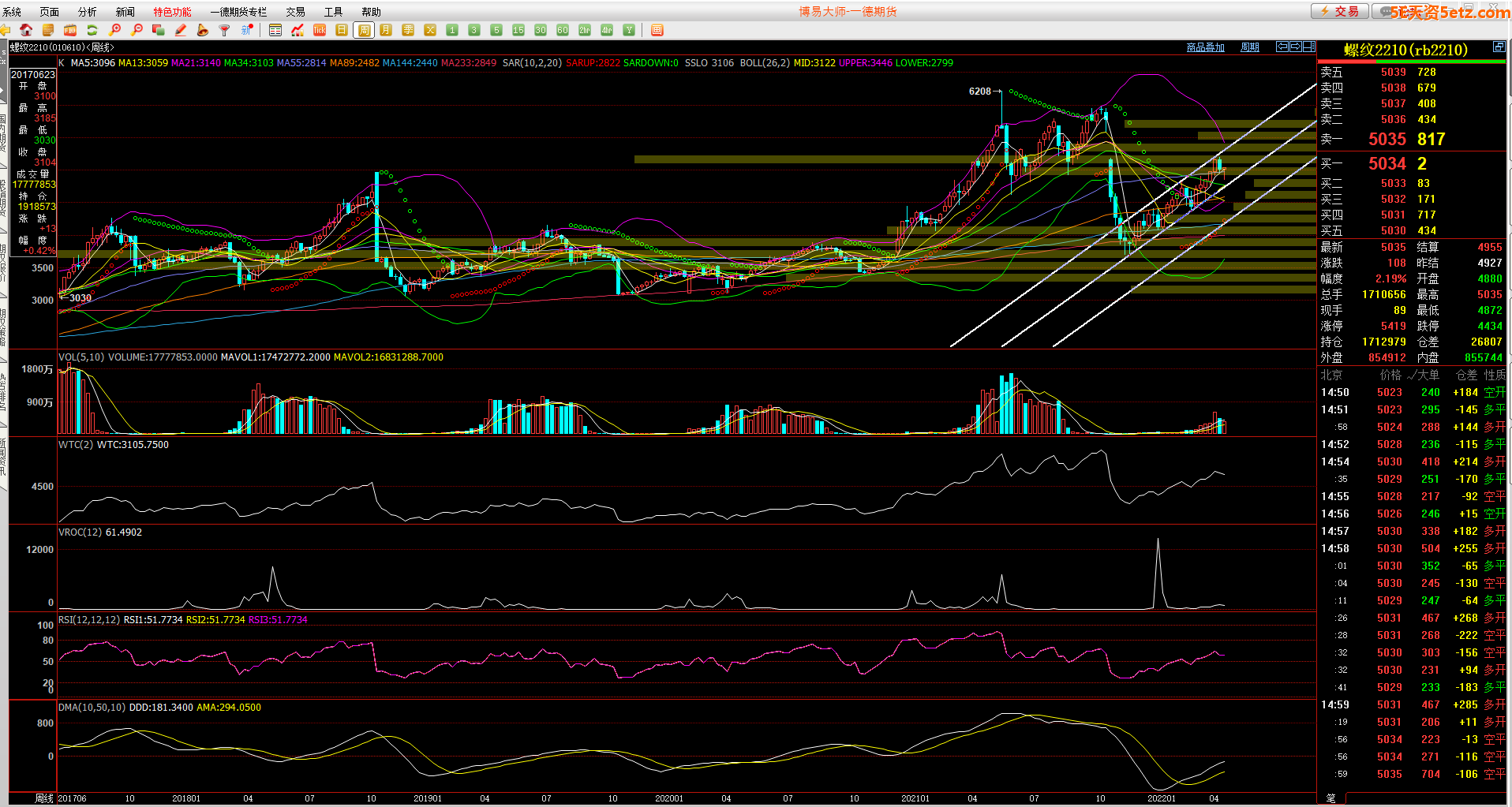The height and width of the screenshot is (807, 1512).
Task: Open the multi-window layout icon
Action: click(x=159, y=30)
